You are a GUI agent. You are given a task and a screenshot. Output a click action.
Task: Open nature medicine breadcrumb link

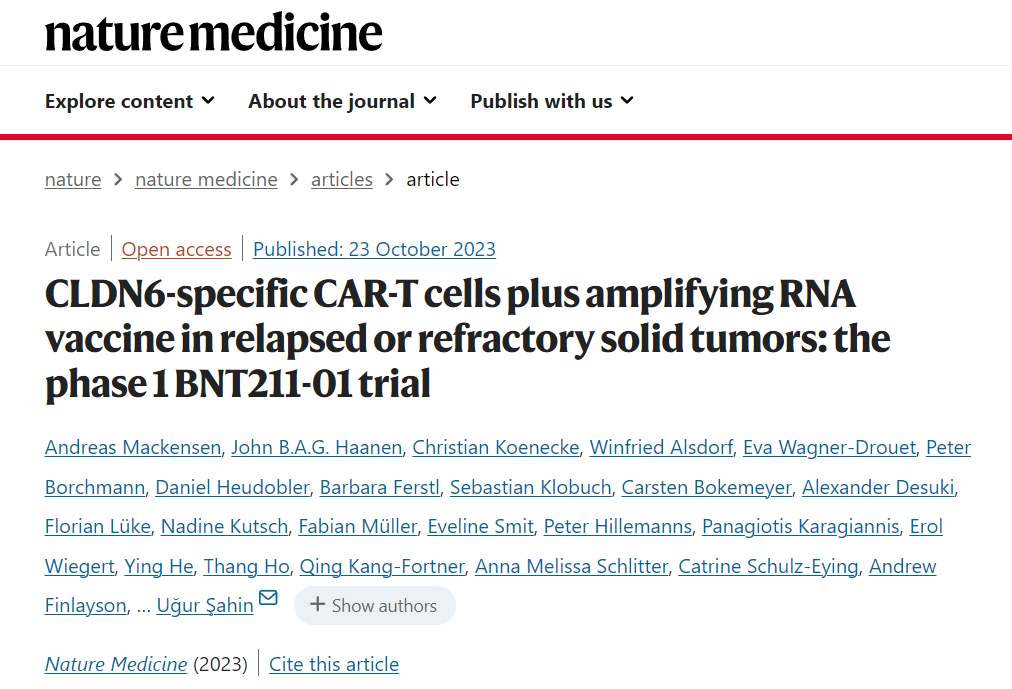click(206, 180)
